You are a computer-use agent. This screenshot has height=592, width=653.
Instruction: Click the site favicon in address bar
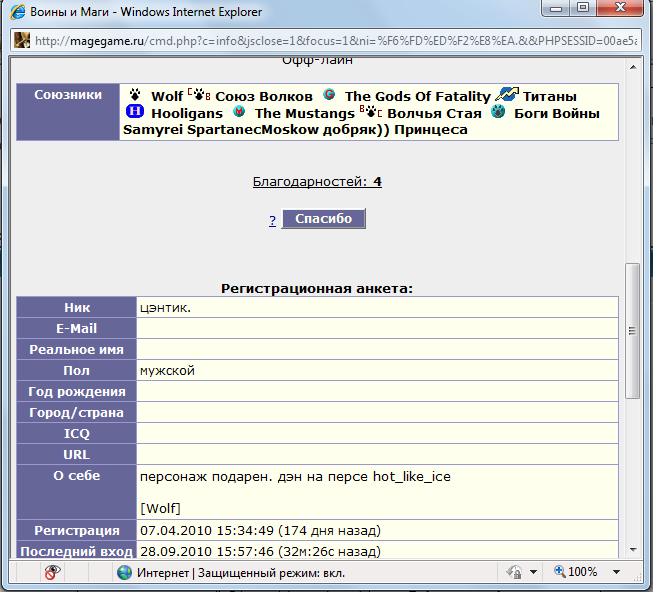click(22, 40)
